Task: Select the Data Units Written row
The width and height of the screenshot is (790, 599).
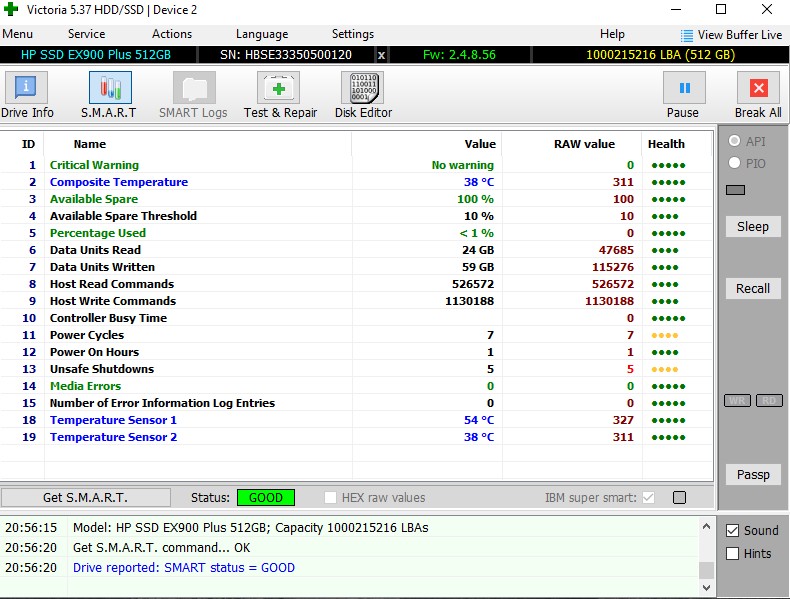Action: (357, 267)
